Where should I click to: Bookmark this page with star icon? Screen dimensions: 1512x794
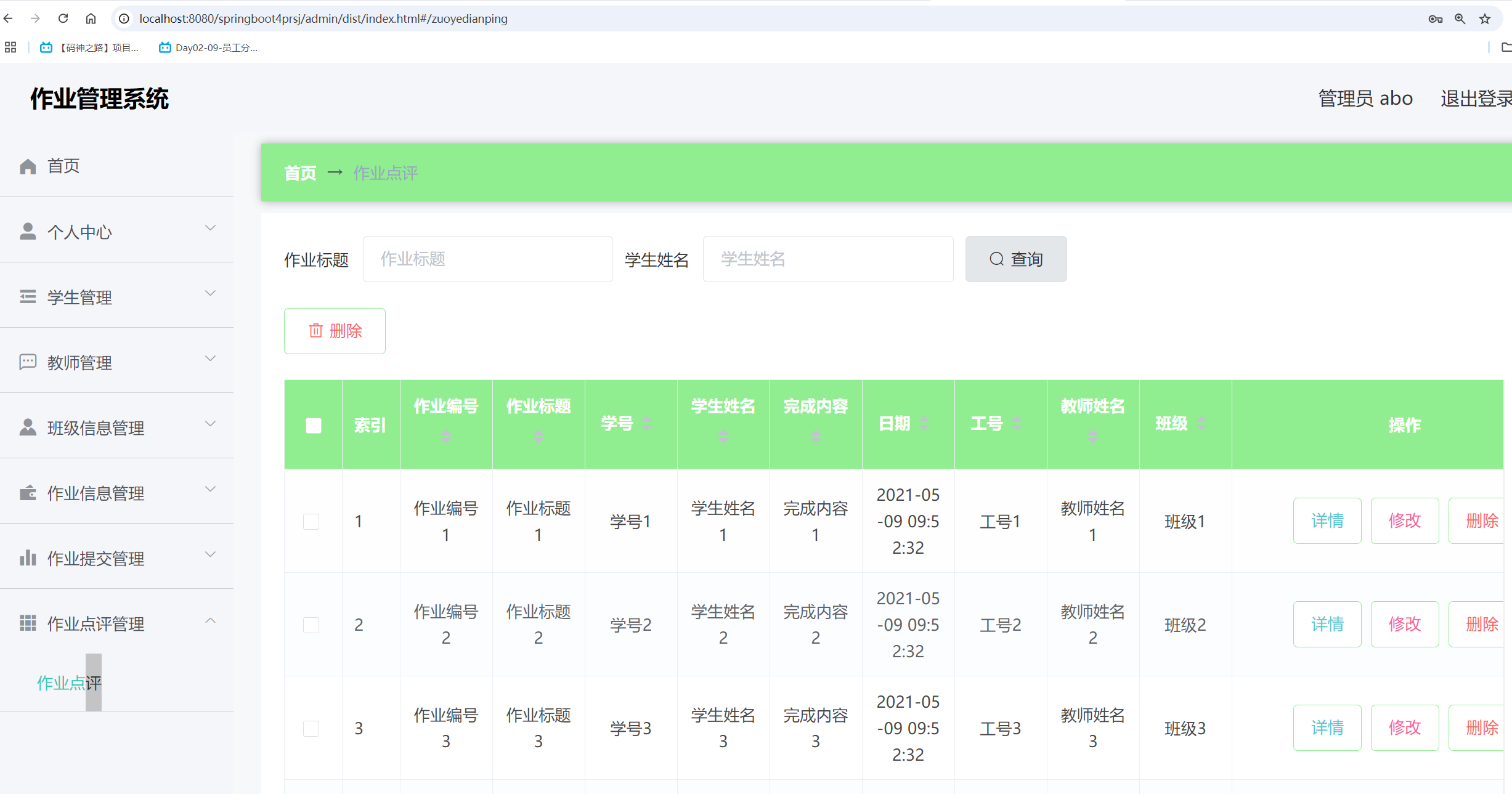[1485, 18]
